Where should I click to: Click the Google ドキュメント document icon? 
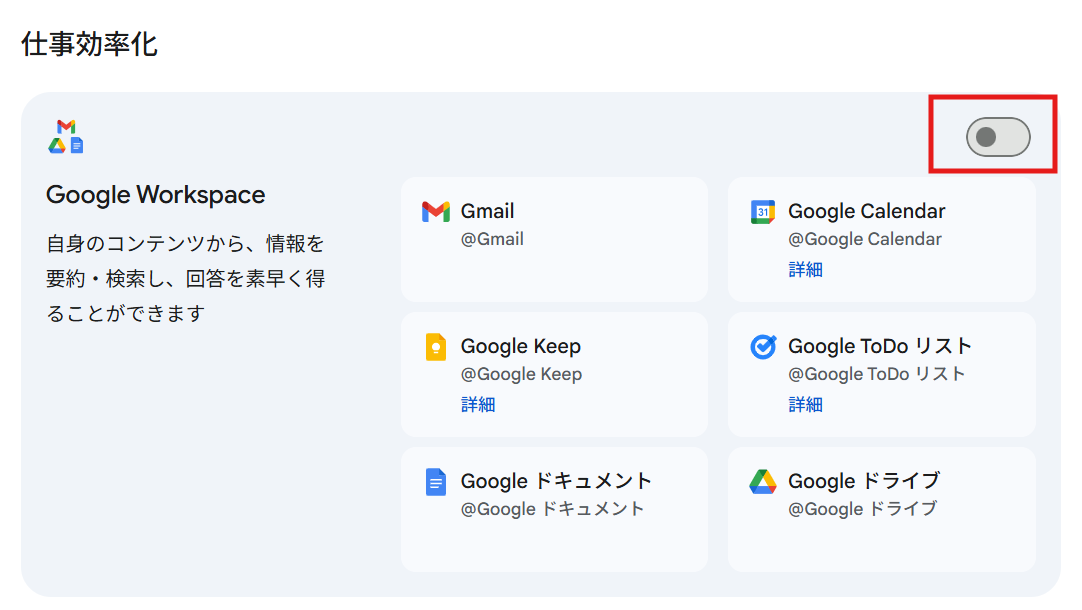click(x=435, y=482)
